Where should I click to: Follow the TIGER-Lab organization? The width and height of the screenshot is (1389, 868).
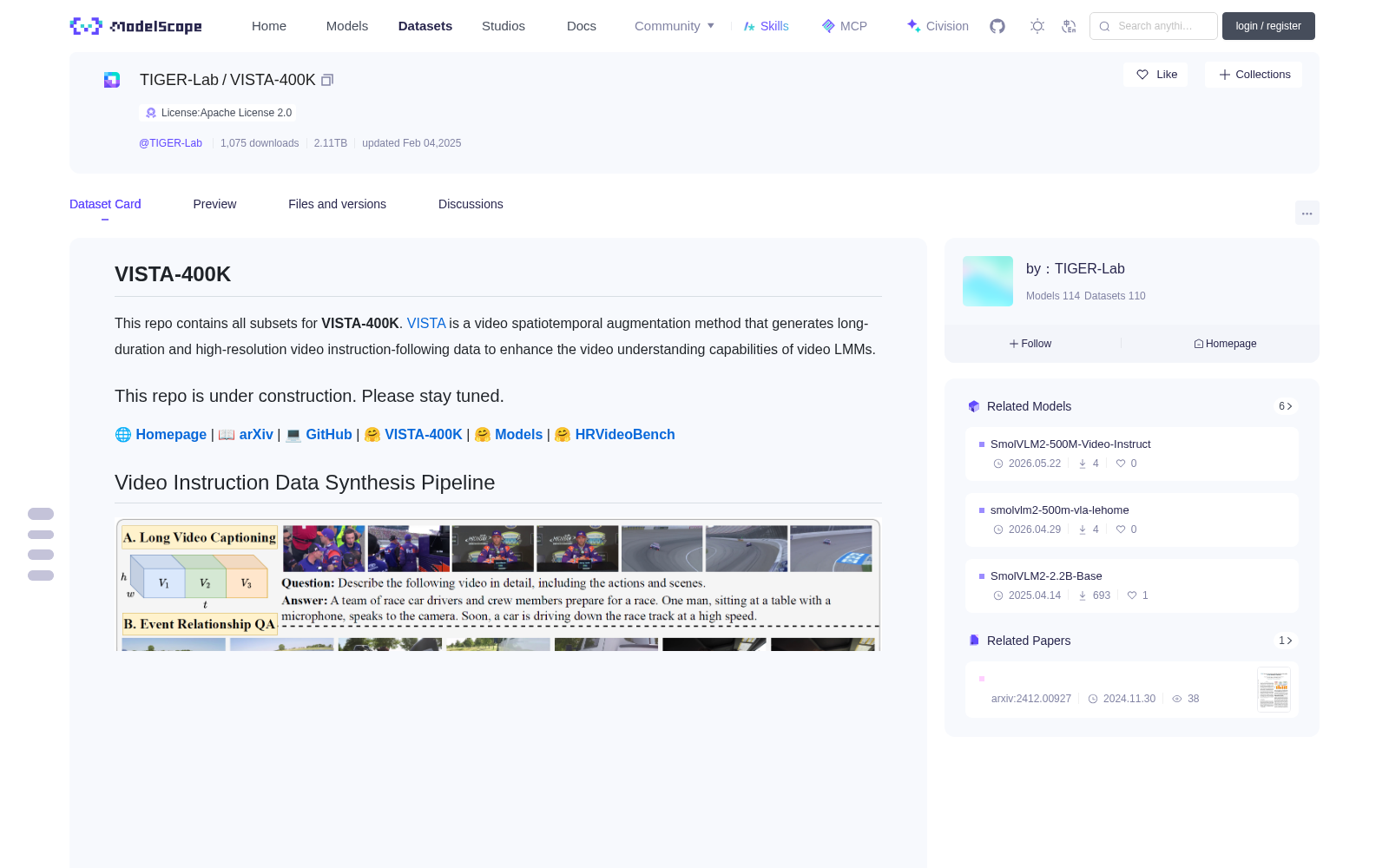click(1030, 344)
